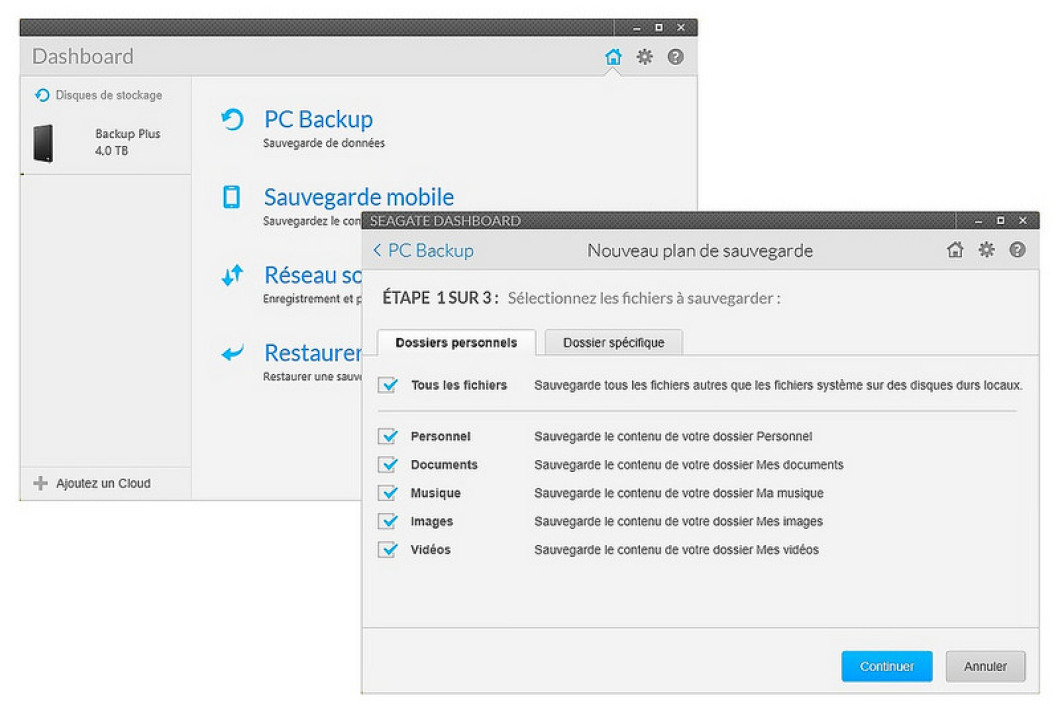The image size is (1060, 708).
Task: Close the back Dashboard window
Action: (681, 28)
